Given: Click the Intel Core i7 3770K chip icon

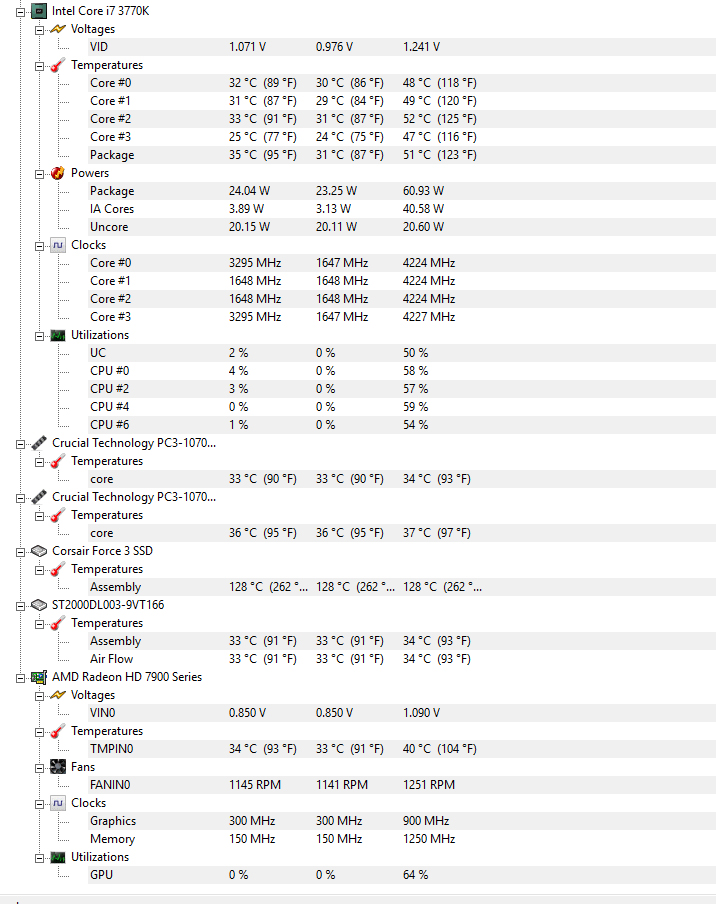Looking at the screenshot, I should point(39,11).
